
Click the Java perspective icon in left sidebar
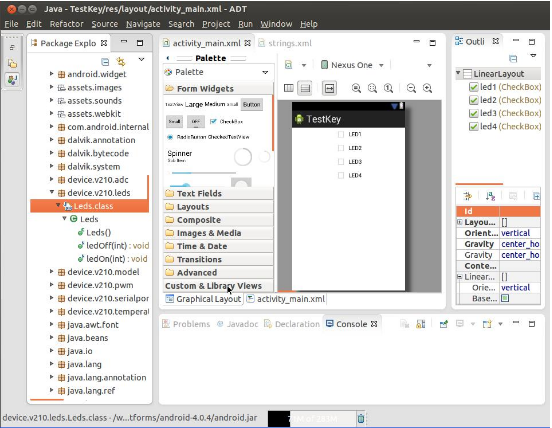click(x=12, y=80)
